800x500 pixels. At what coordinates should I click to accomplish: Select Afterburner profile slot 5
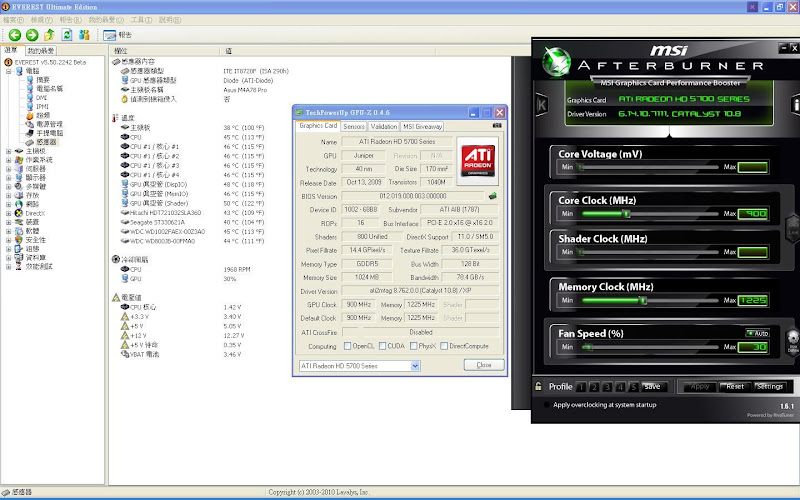coord(633,387)
